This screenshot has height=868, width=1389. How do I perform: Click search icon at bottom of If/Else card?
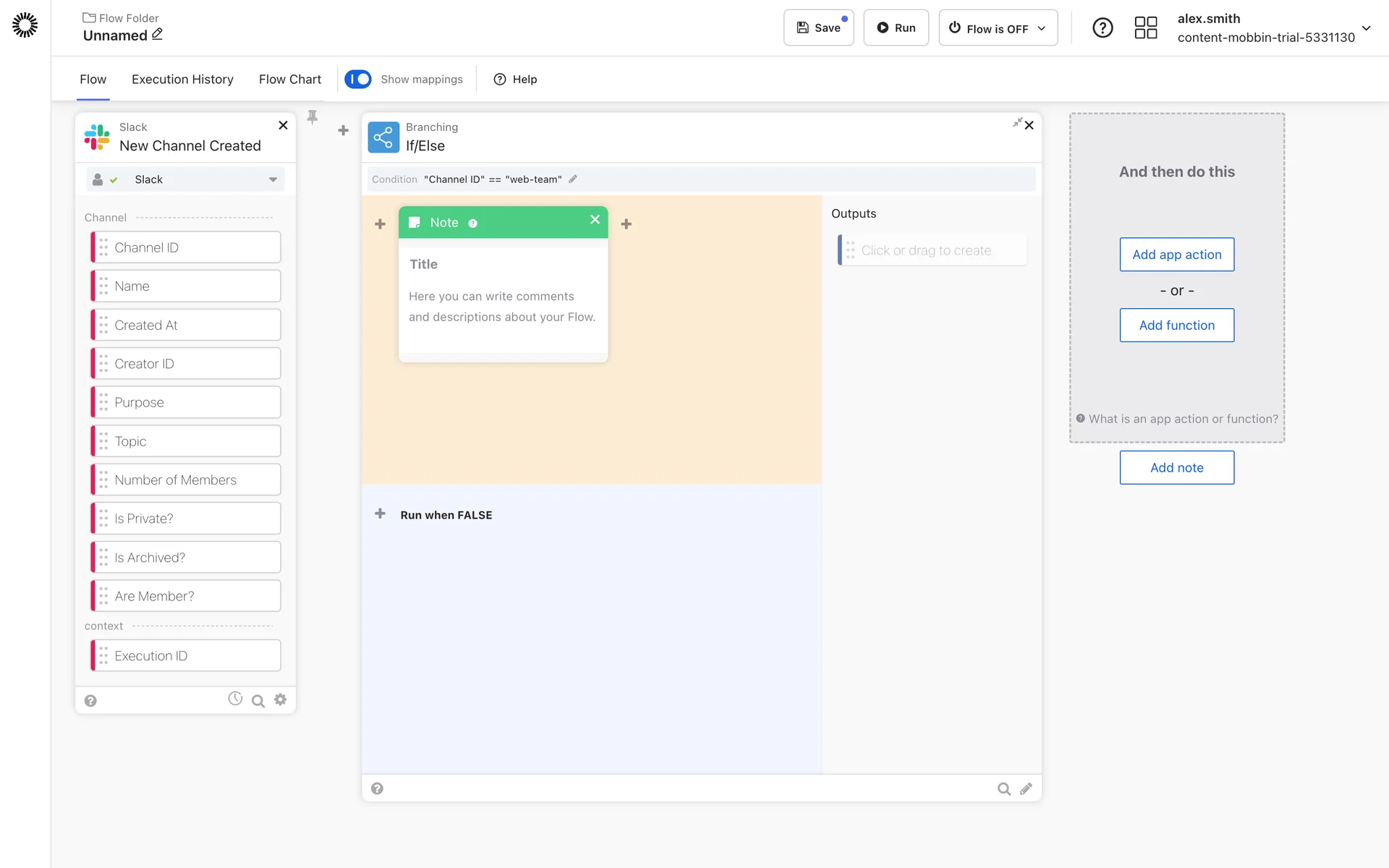pos(1003,789)
